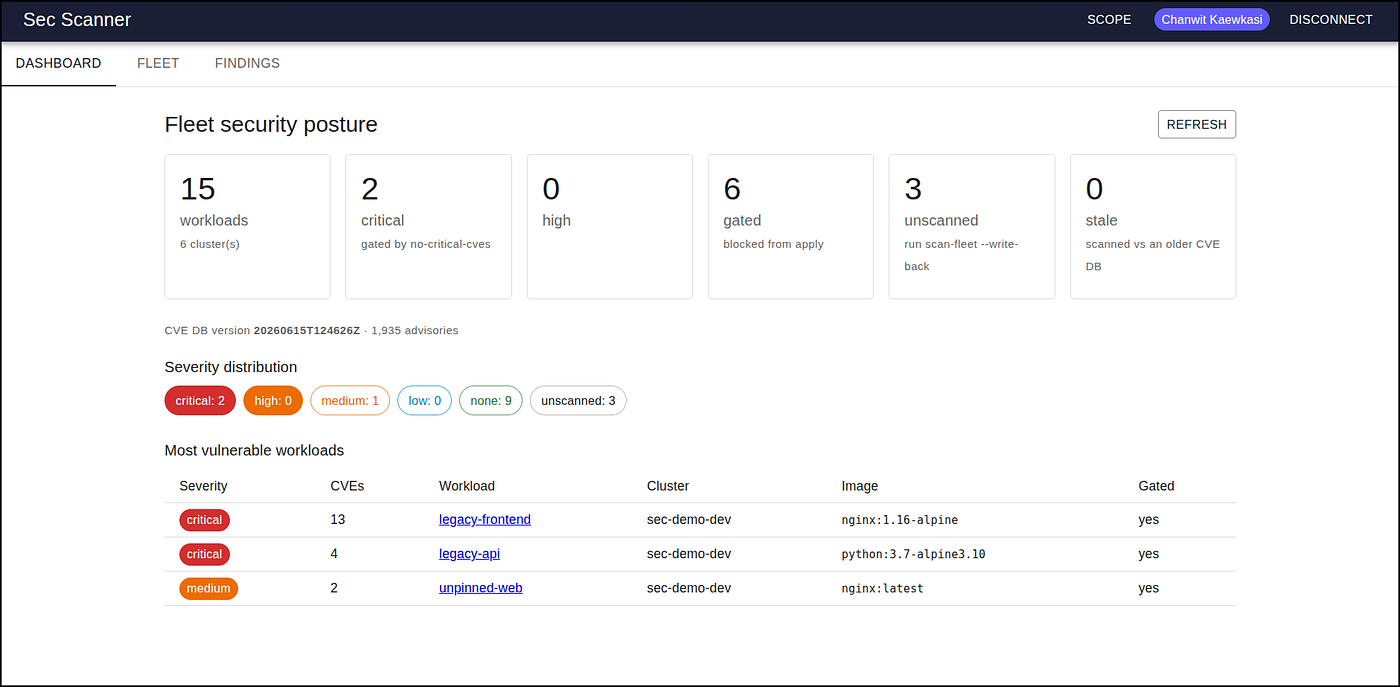Select the 15 workloads card
Screen dimensions: 1400x687
click(x=247, y=226)
